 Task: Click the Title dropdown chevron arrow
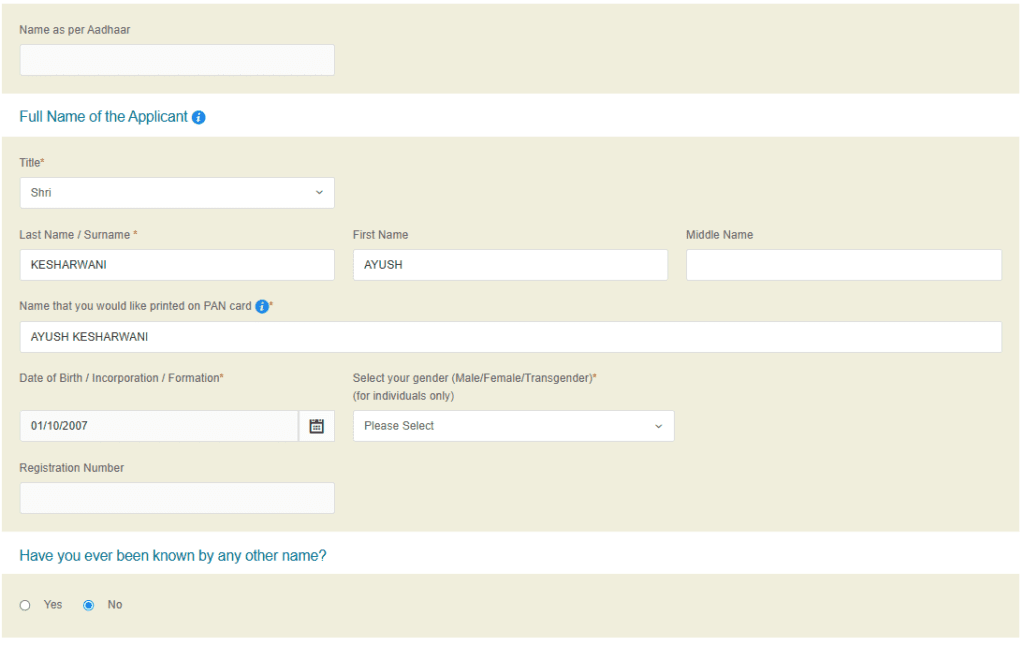(x=319, y=192)
